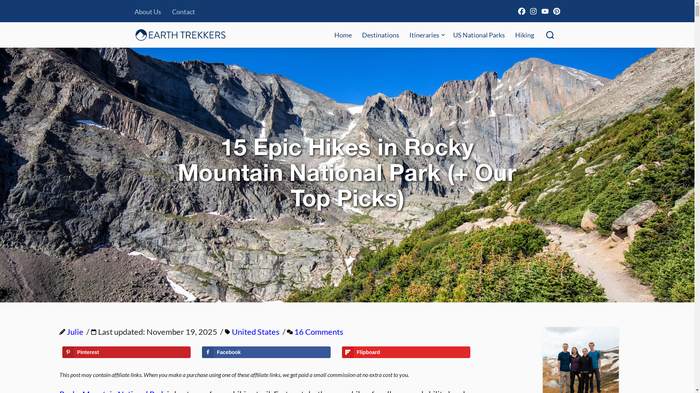Open the About Us link
This screenshot has width=700, height=393.
147,12
